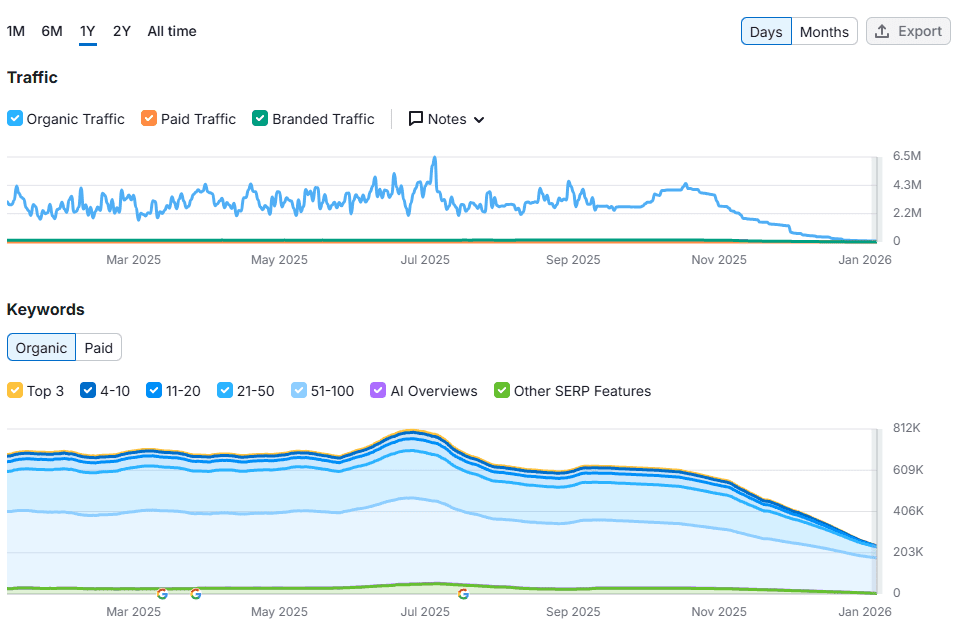Screen dimensions: 962x638
Task: Switch to the 1M time range
Action: [16, 31]
